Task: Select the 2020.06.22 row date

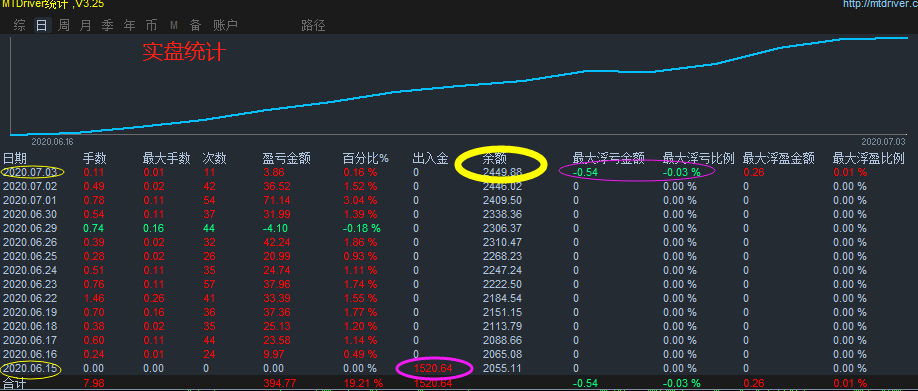Action: (x=30, y=298)
